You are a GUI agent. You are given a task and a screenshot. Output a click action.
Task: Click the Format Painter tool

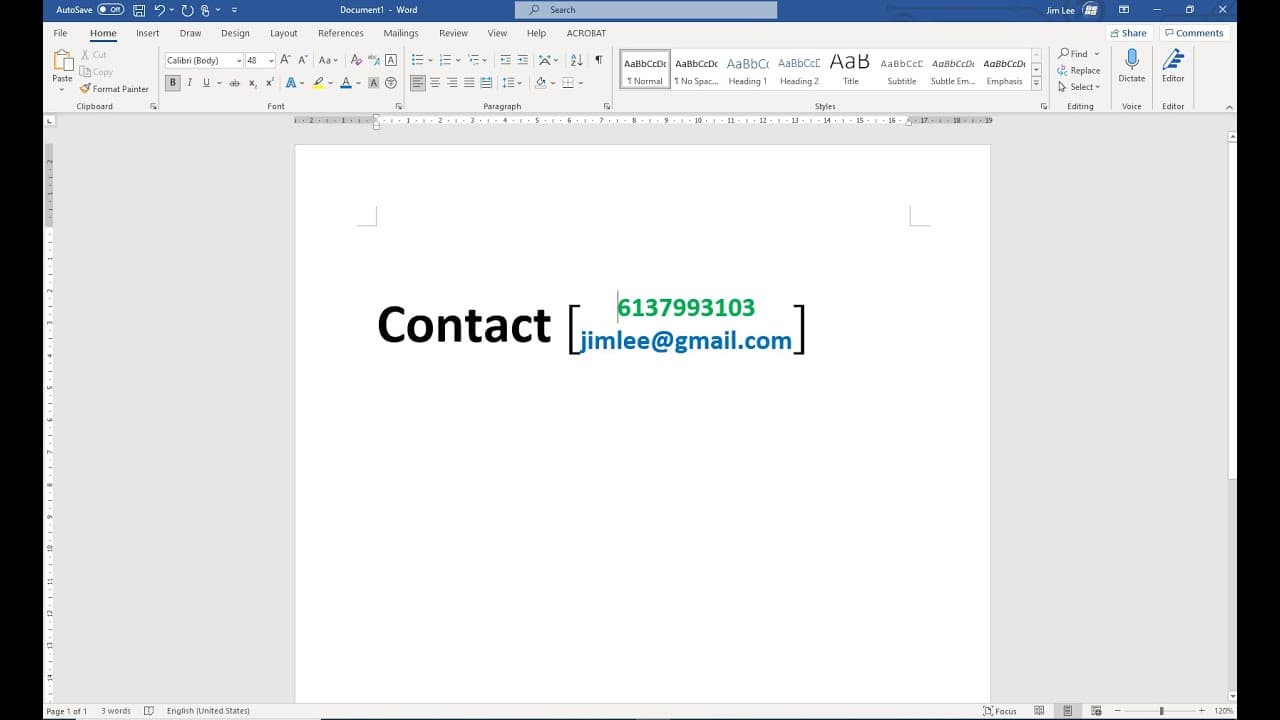point(114,89)
